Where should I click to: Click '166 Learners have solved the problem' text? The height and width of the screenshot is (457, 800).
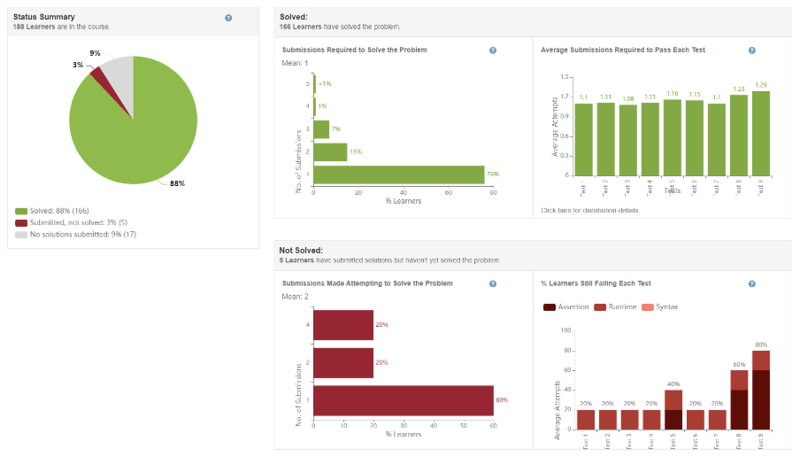[340, 27]
